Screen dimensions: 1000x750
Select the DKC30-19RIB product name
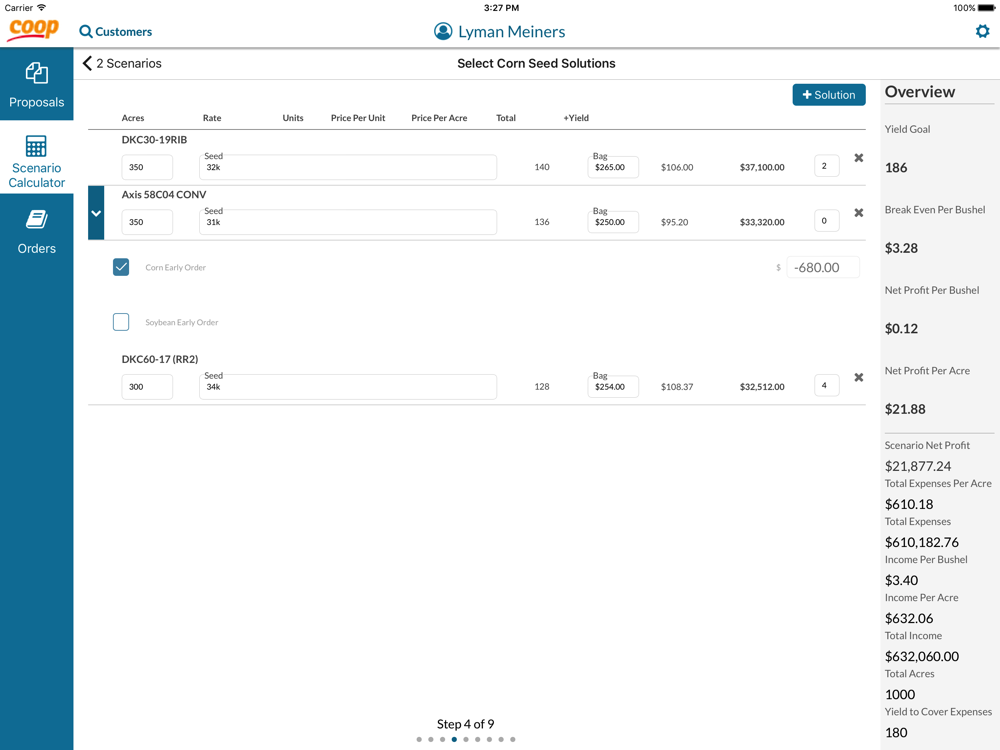click(154, 140)
